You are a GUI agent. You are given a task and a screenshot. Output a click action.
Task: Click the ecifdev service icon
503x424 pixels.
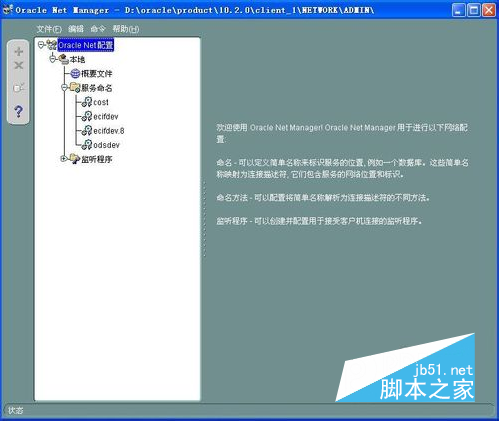[87, 117]
